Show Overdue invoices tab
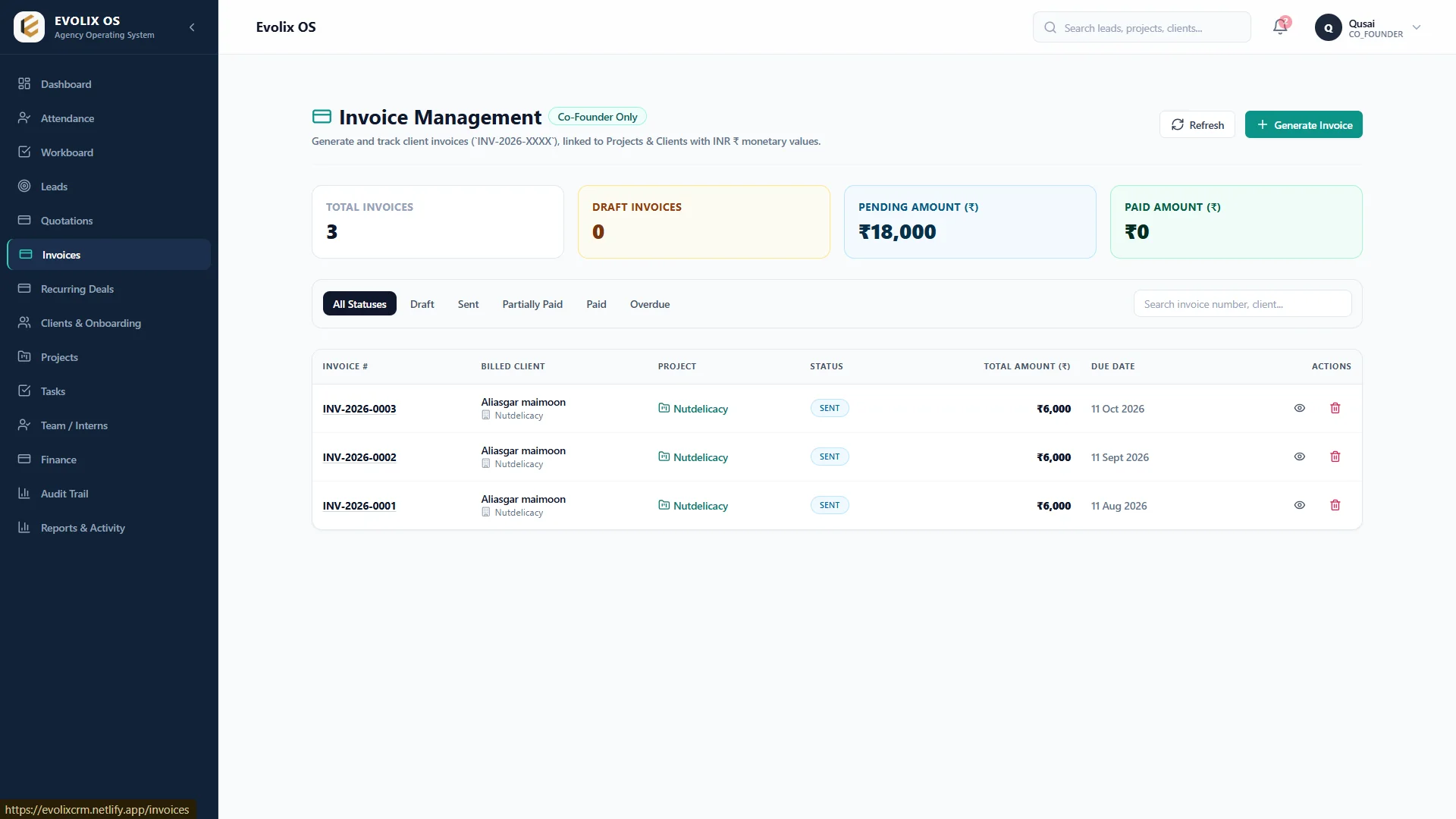Viewport: 1456px width, 819px height. (x=650, y=304)
